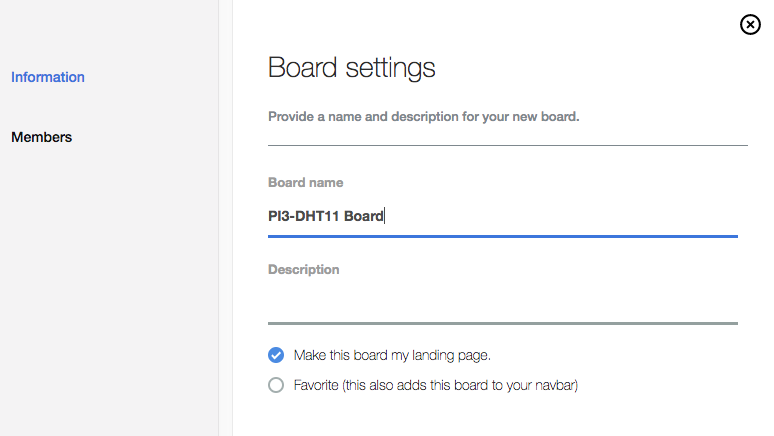Click the 'Description' field label
This screenshot has width=774, height=436.
304,270
